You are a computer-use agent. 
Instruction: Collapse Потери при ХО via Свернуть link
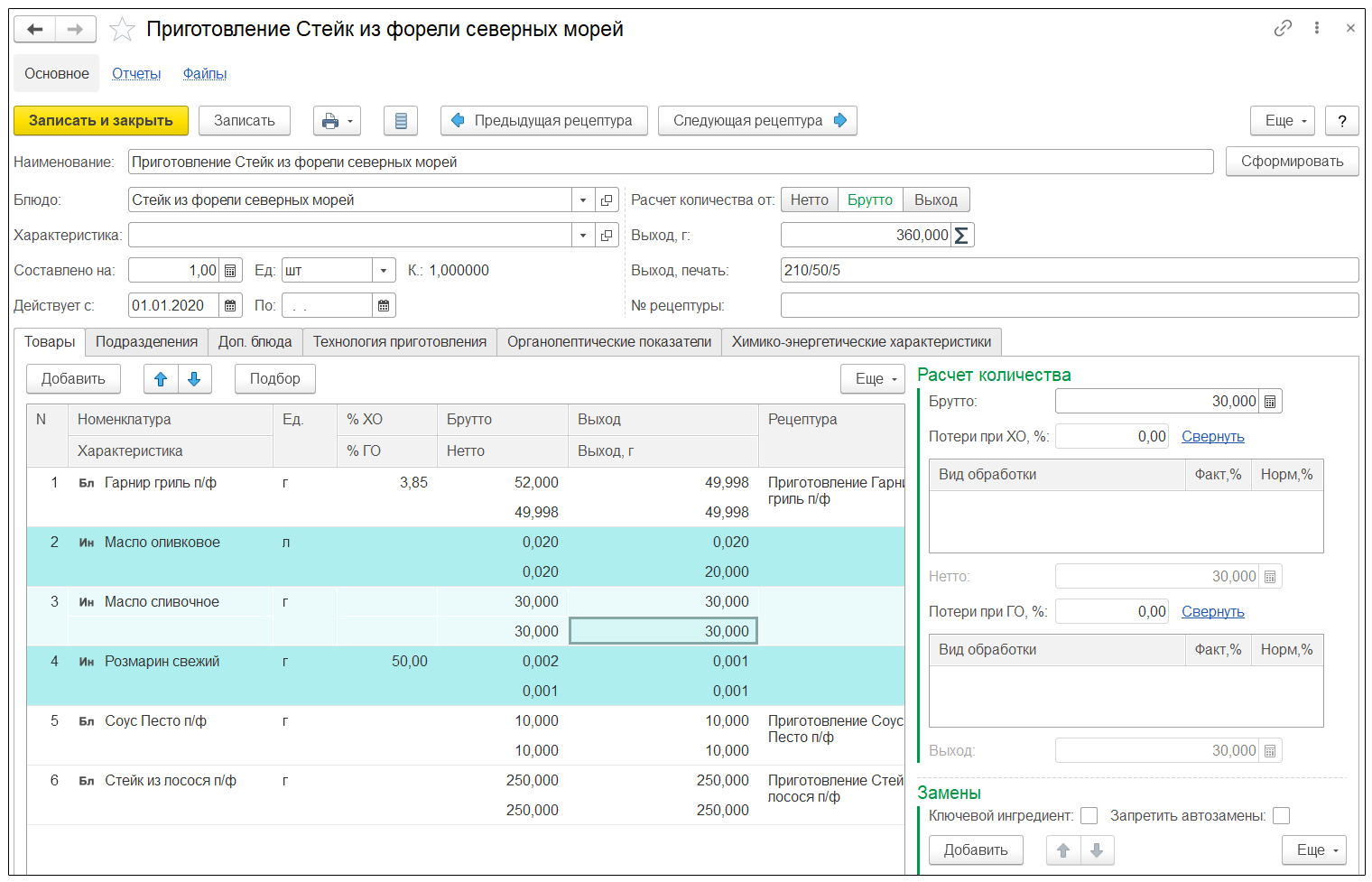(1212, 437)
